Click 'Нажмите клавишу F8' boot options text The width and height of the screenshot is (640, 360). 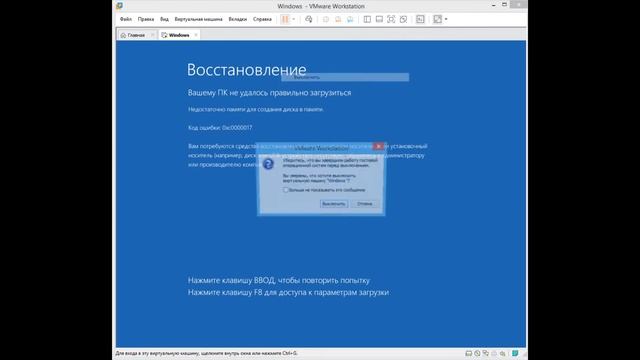click(x=288, y=292)
